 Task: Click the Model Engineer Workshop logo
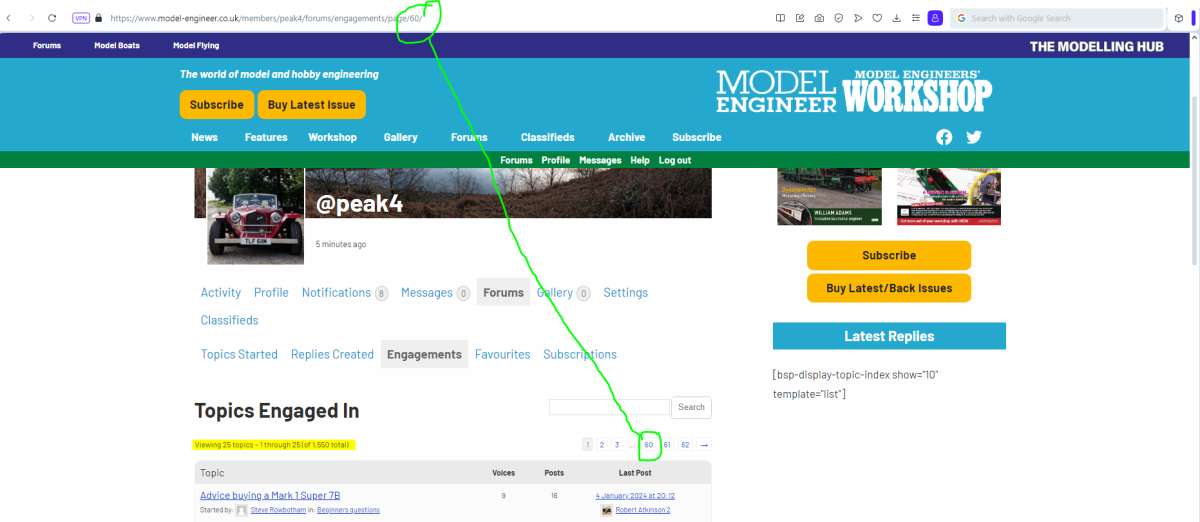click(x=854, y=91)
